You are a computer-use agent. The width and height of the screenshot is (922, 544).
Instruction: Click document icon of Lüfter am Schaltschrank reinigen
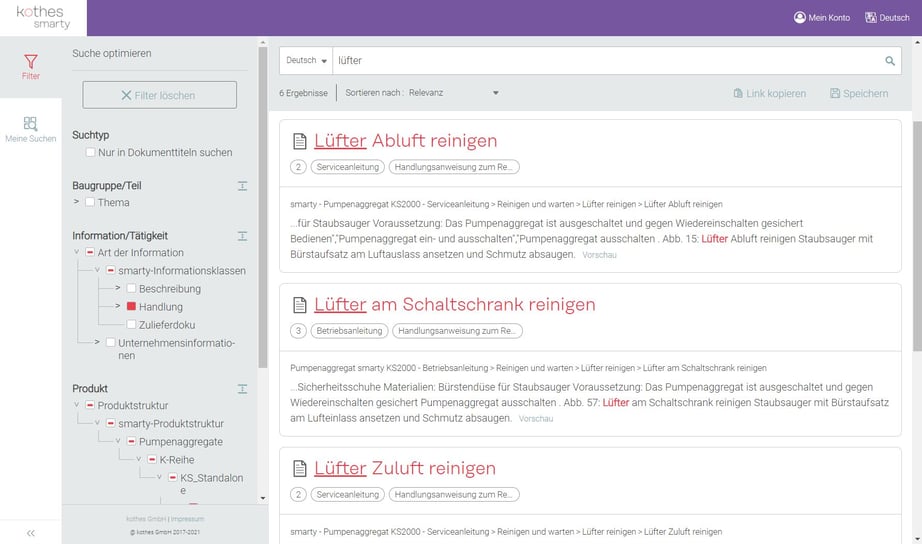(x=300, y=305)
